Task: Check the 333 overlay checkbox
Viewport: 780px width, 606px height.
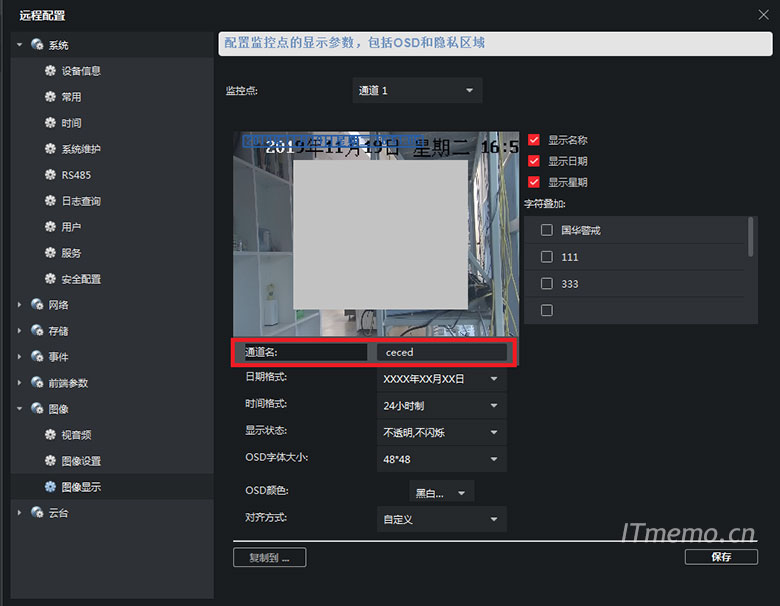Action: tap(547, 284)
